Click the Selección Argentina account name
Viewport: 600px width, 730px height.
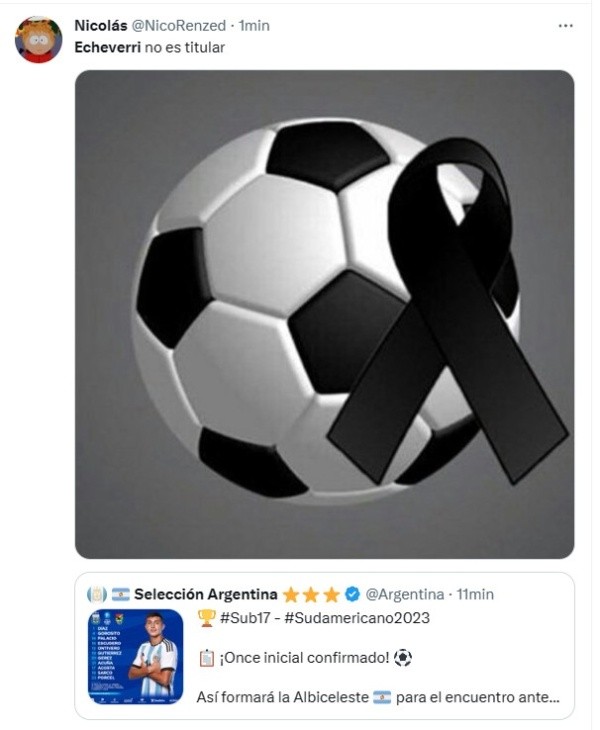point(205,594)
